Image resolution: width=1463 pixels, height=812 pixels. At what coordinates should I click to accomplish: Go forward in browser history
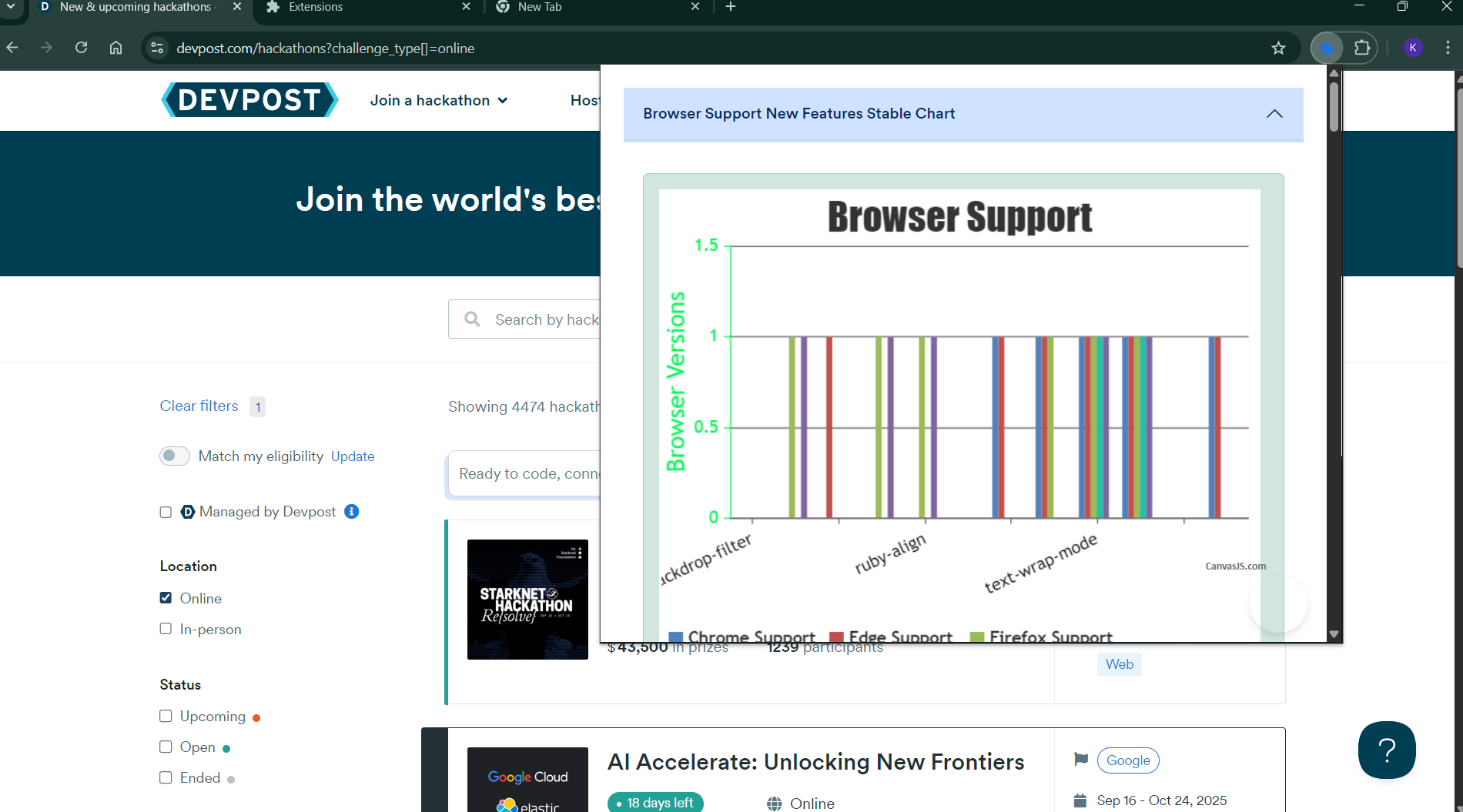click(46, 48)
